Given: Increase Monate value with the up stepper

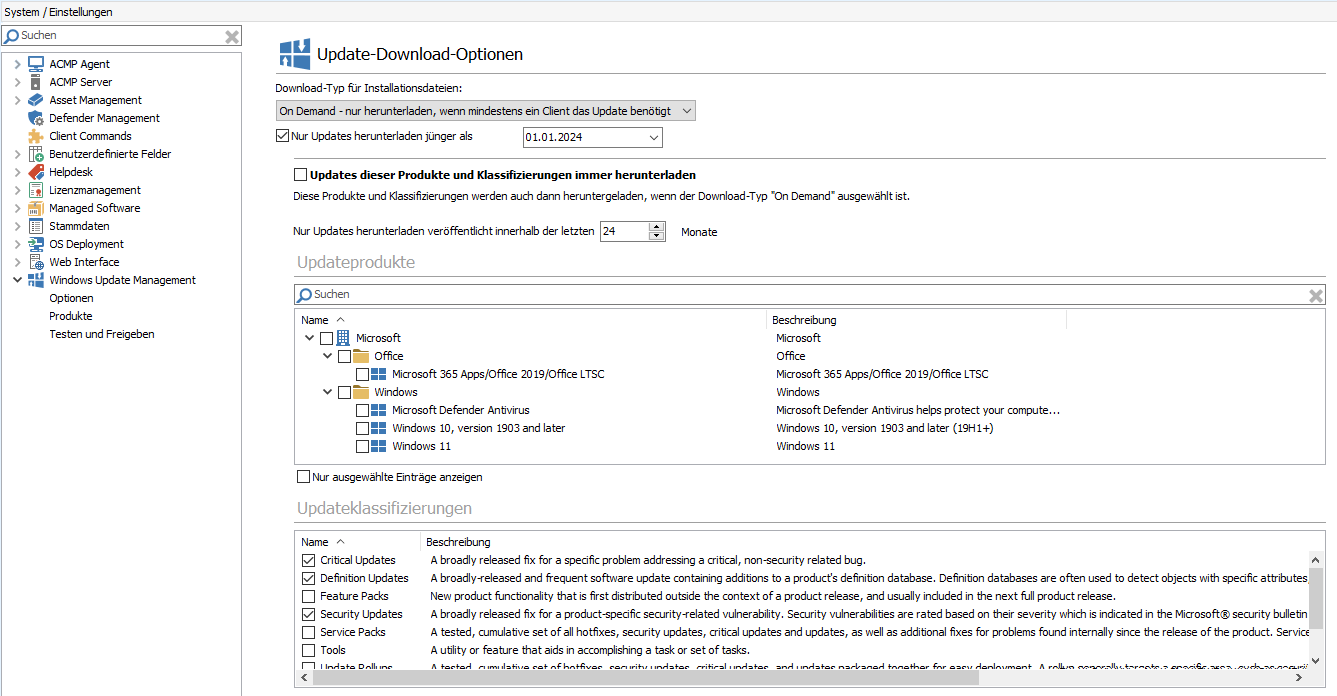Looking at the screenshot, I should pos(656,226).
